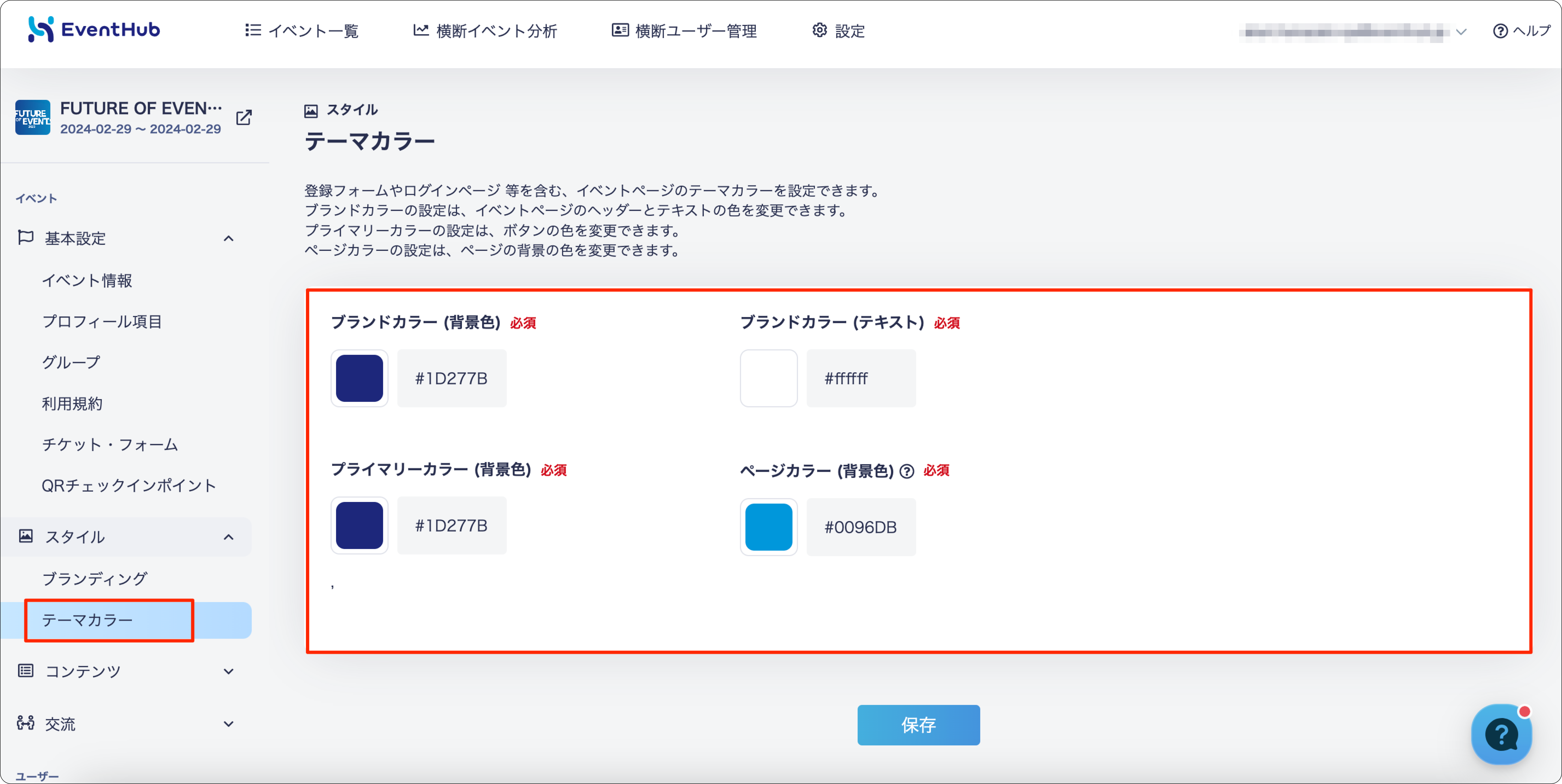Select チケット・フォーム in the sidebar
This screenshot has height=784, width=1562.
point(110,445)
